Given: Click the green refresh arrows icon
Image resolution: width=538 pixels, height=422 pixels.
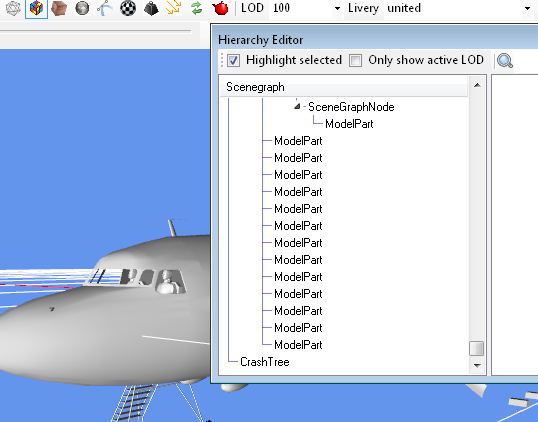Looking at the screenshot, I should (x=197, y=8).
